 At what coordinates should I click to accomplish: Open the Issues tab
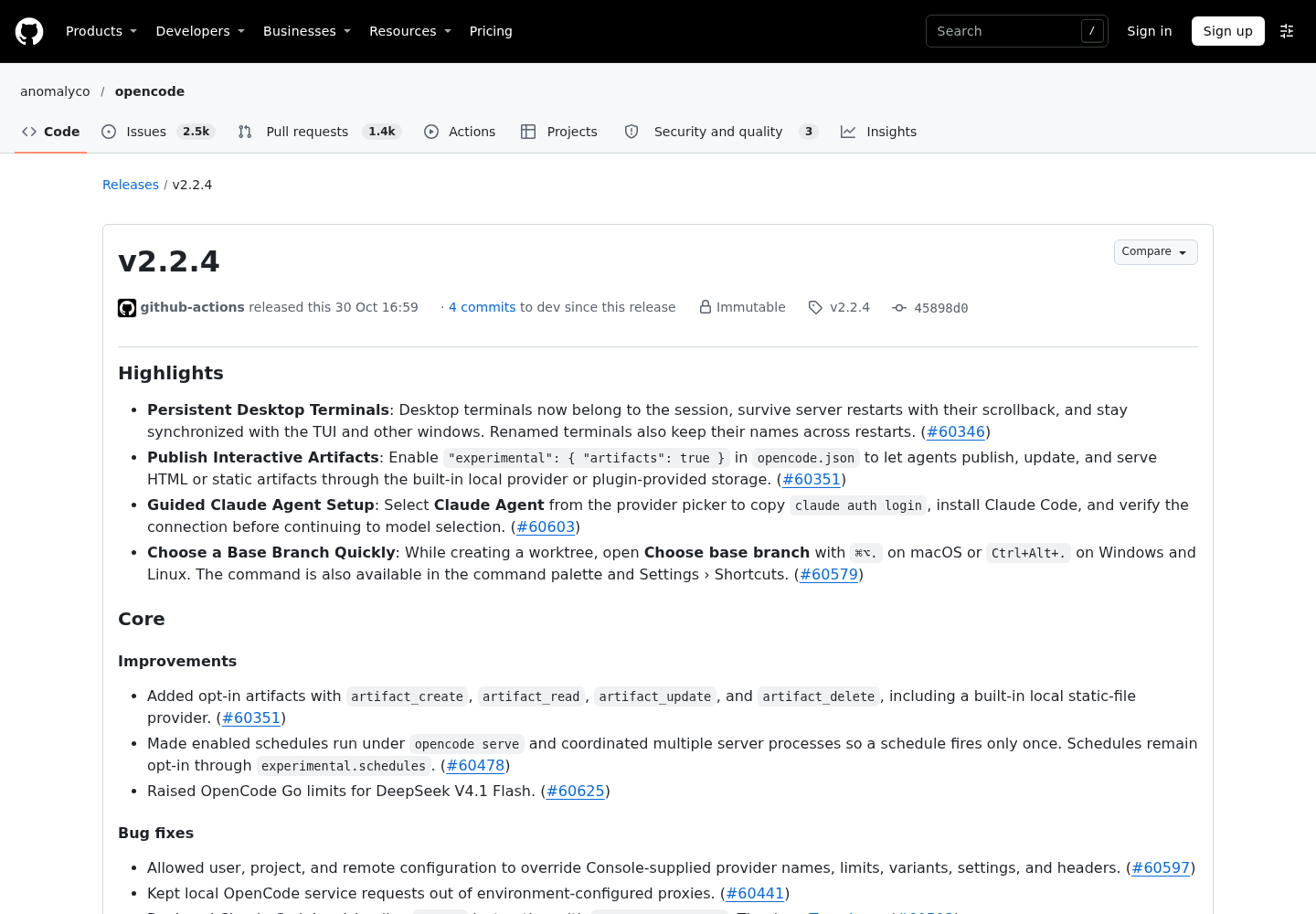(158, 132)
